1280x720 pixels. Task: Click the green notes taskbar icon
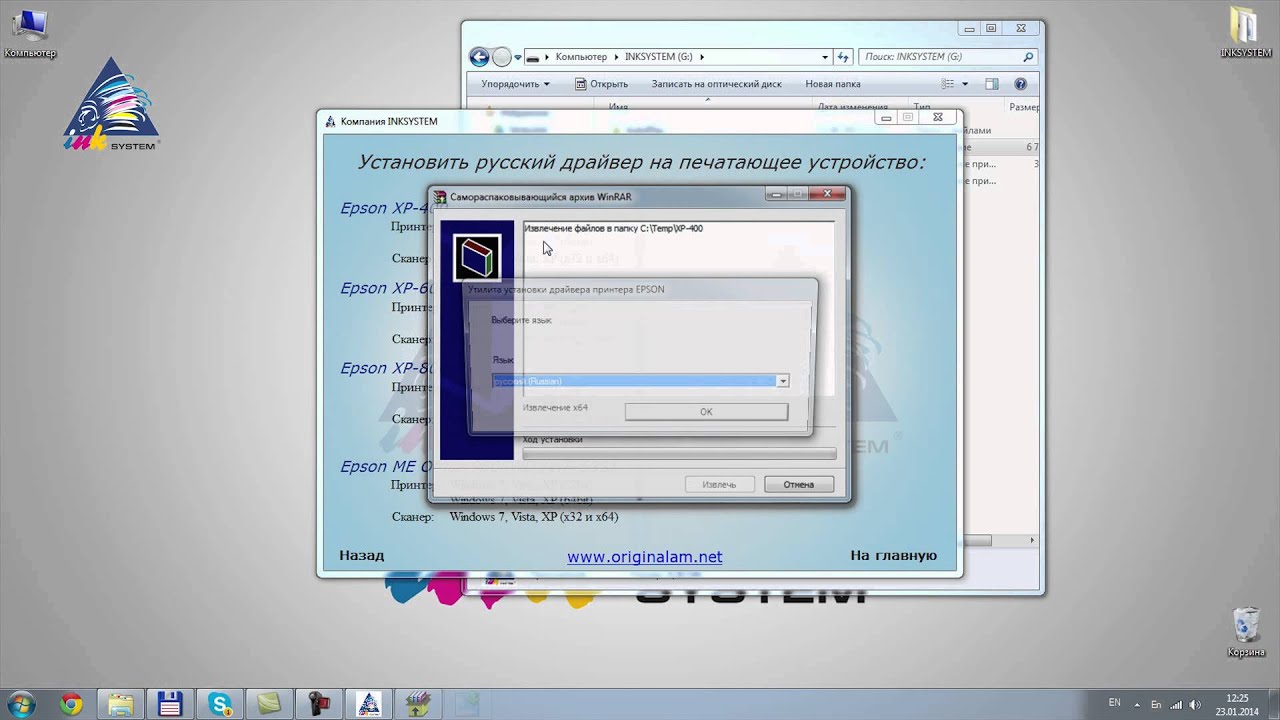(268, 704)
